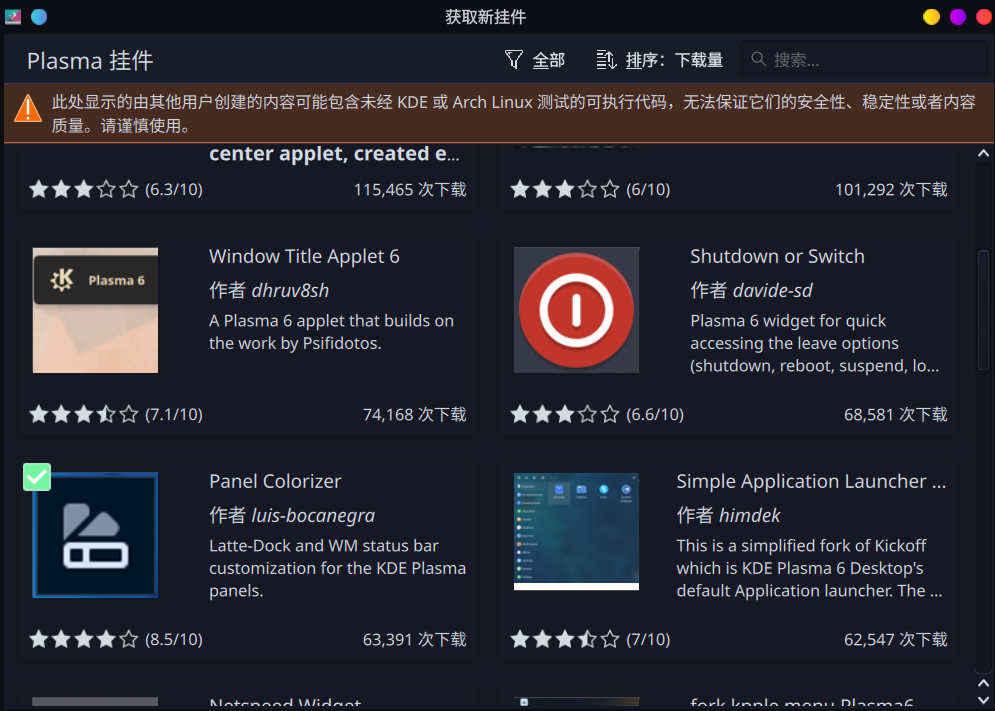Image resolution: width=995 pixels, height=711 pixels.
Task: Click the scroll up arrow at the list top
Action: 984,154
